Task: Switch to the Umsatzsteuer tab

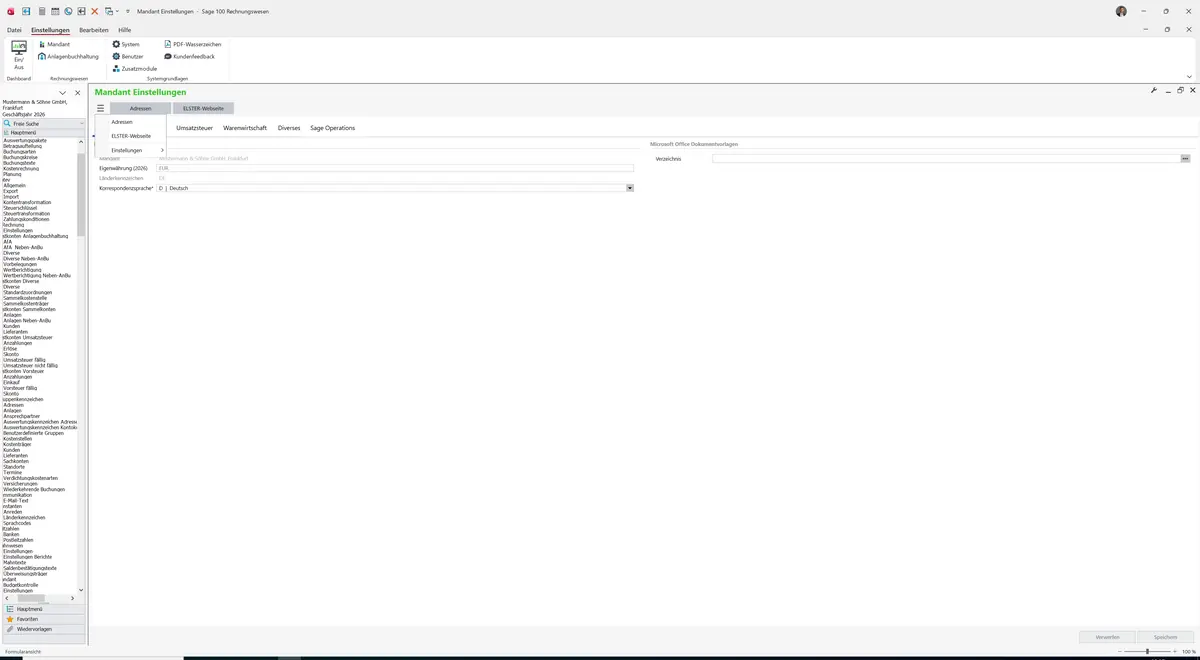Action: click(194, 128)
